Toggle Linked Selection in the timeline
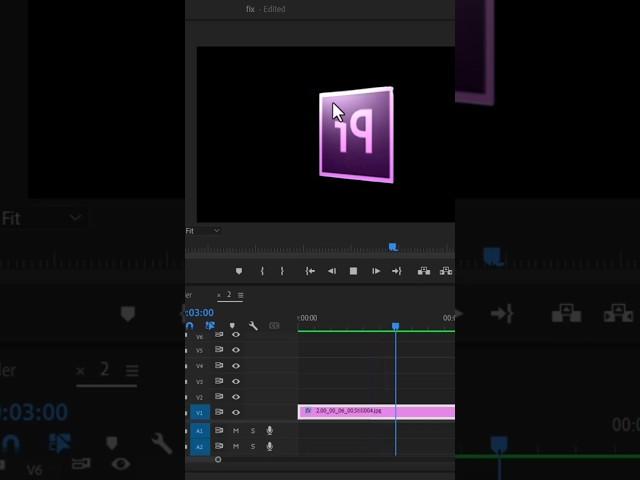 click(210, 326)
